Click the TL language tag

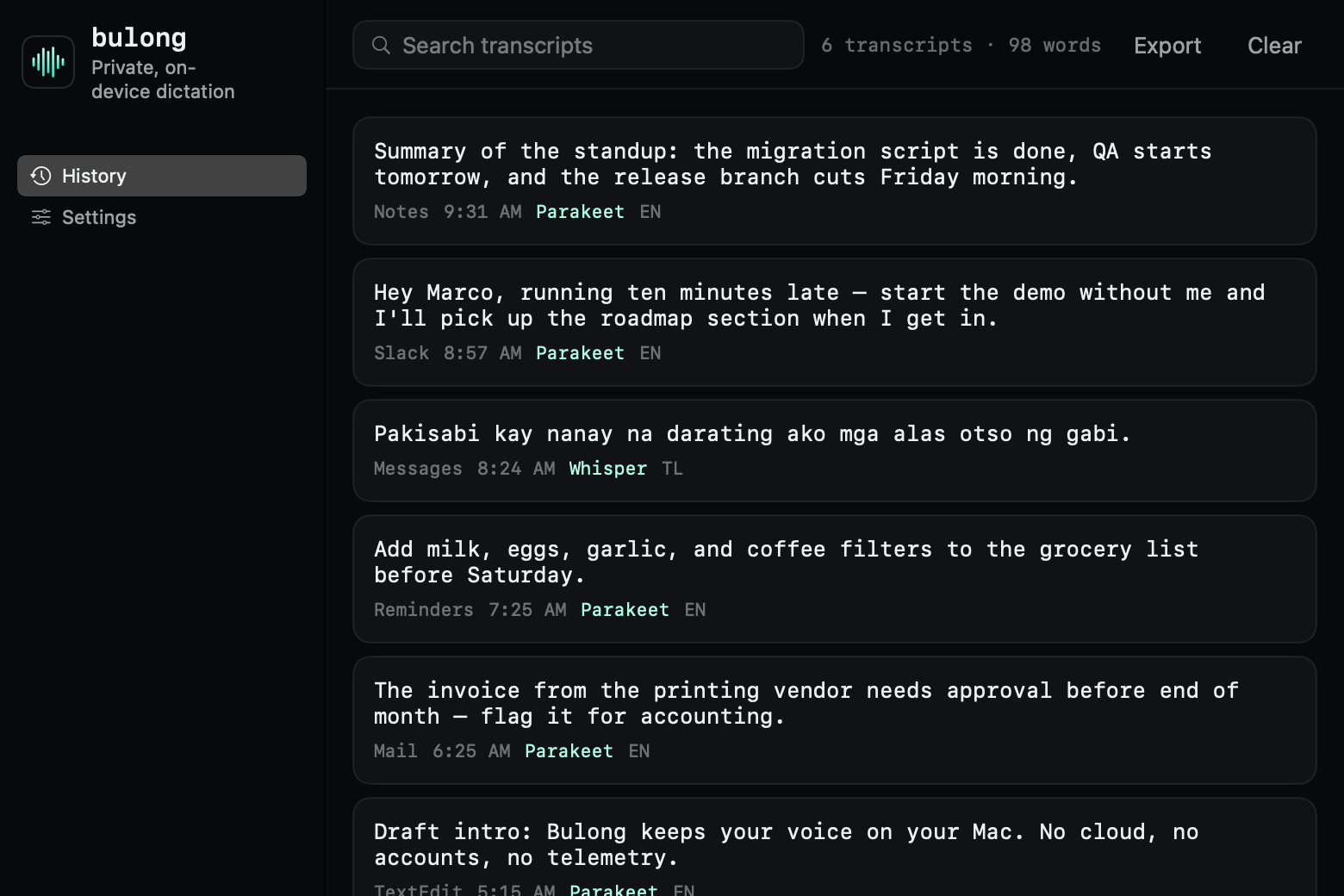coord(672,469)
